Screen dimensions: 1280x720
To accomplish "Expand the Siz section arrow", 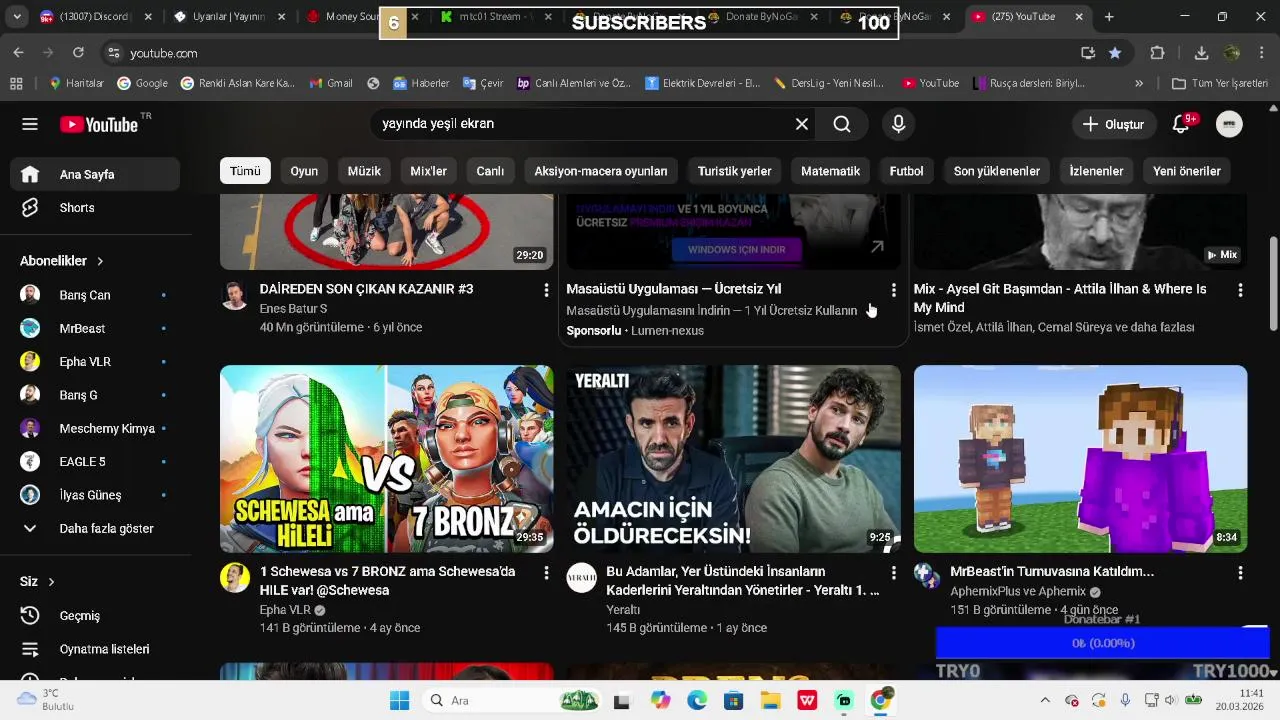I will click(x=51, y=582).
